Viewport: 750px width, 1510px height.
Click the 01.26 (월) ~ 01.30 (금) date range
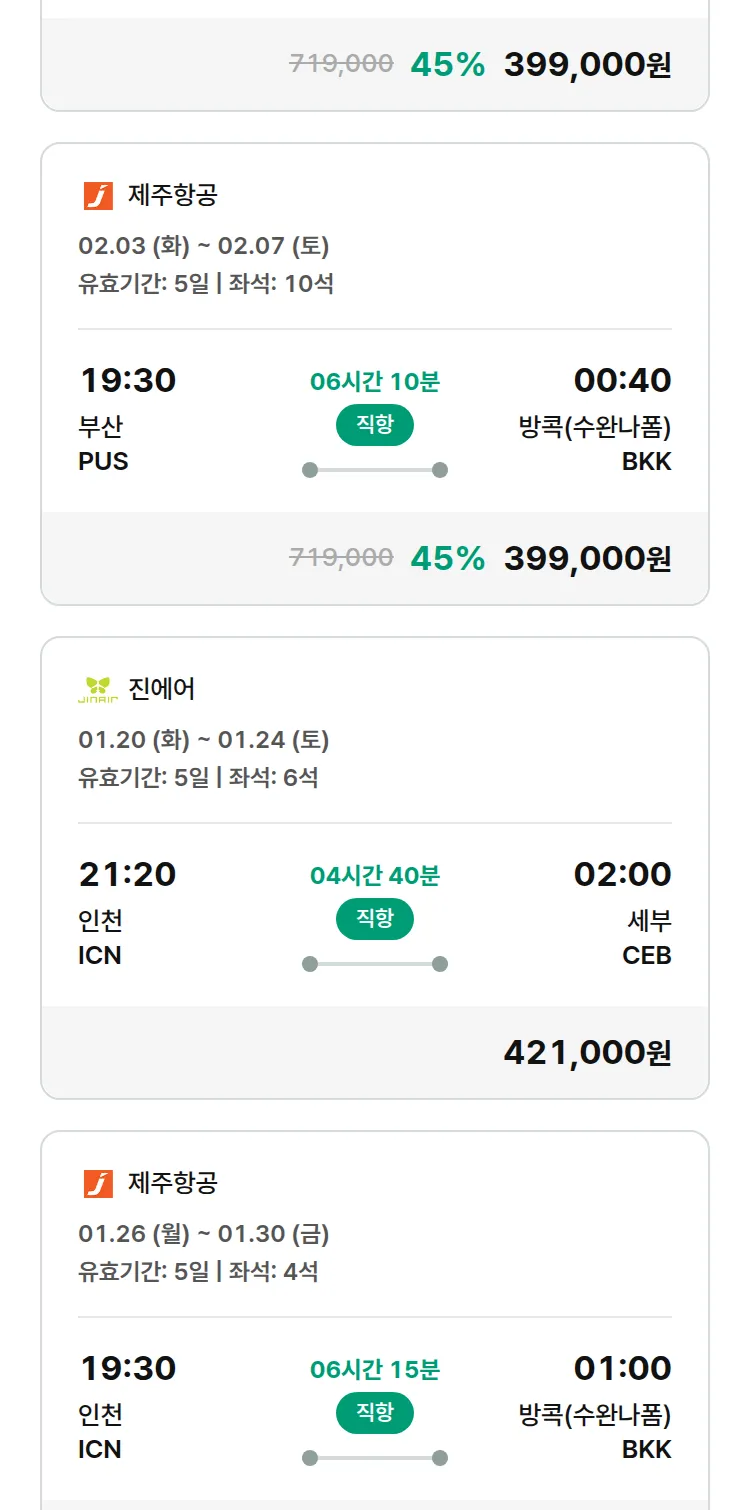click(x=204, y=1234)
